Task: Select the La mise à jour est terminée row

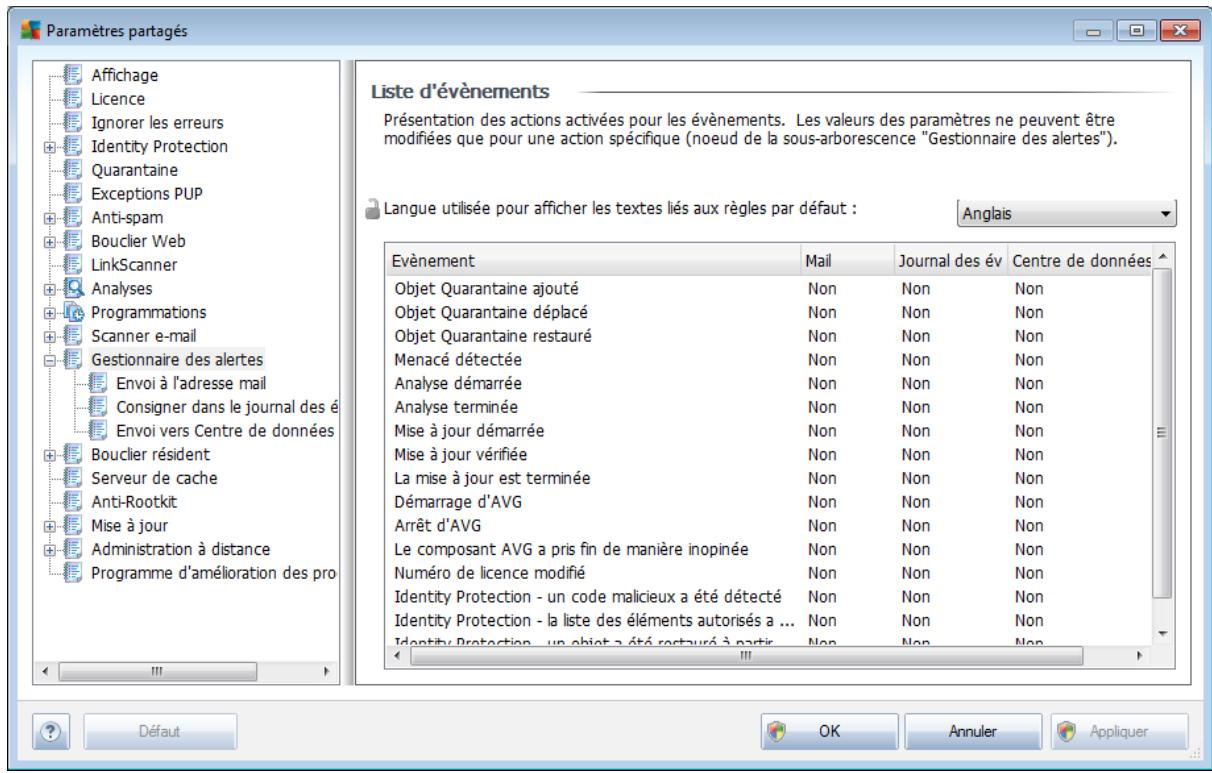Action: pos(770,477)
